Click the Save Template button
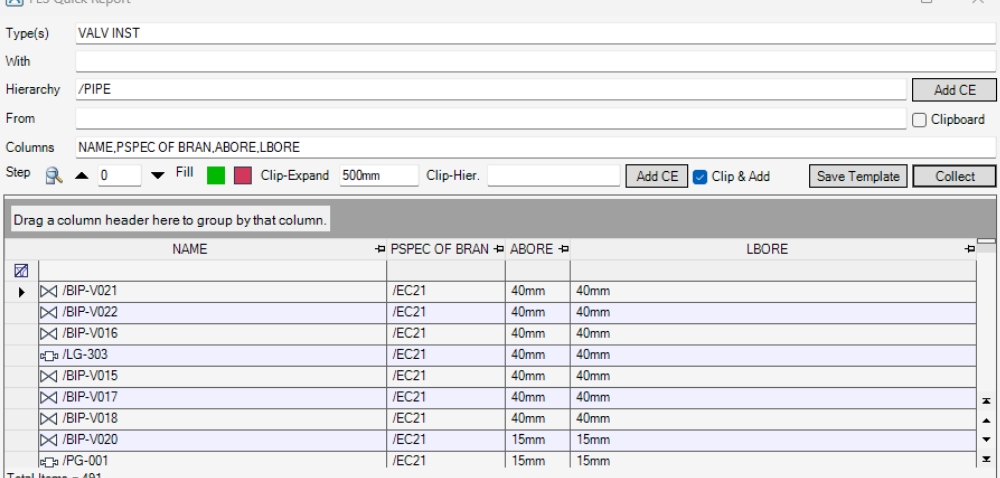 (856, 177)
